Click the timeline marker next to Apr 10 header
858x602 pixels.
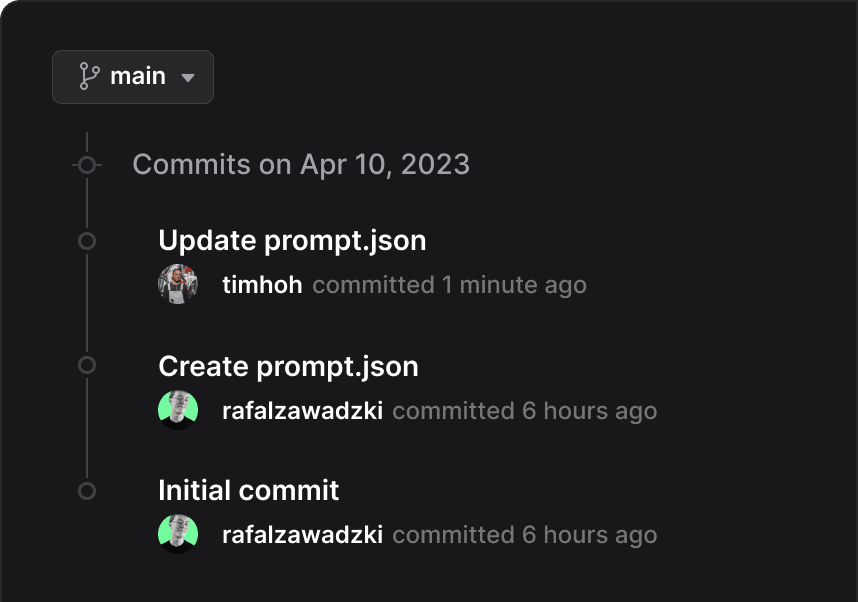(87, 164)
